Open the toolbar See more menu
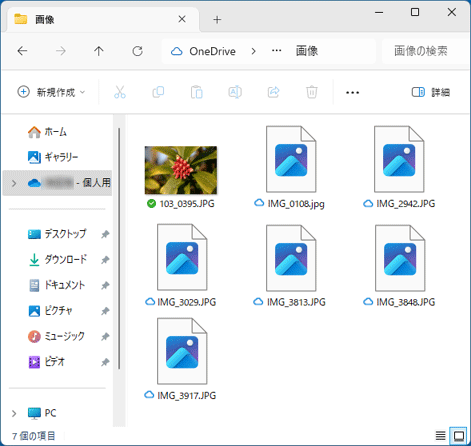The height and width of the screenshot is (446, 471). tap(352, 92)
